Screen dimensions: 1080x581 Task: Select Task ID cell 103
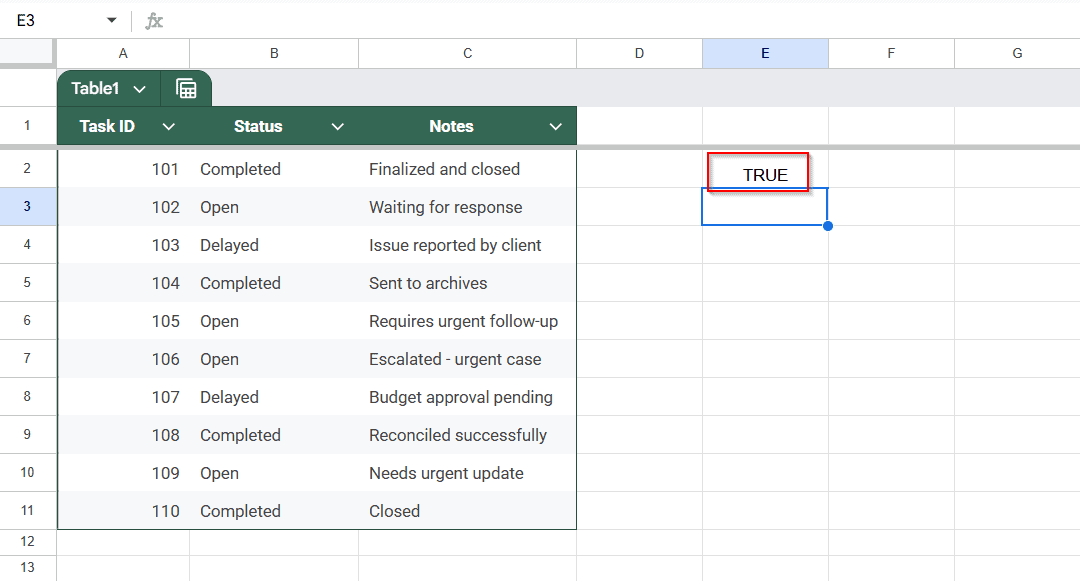123,245
